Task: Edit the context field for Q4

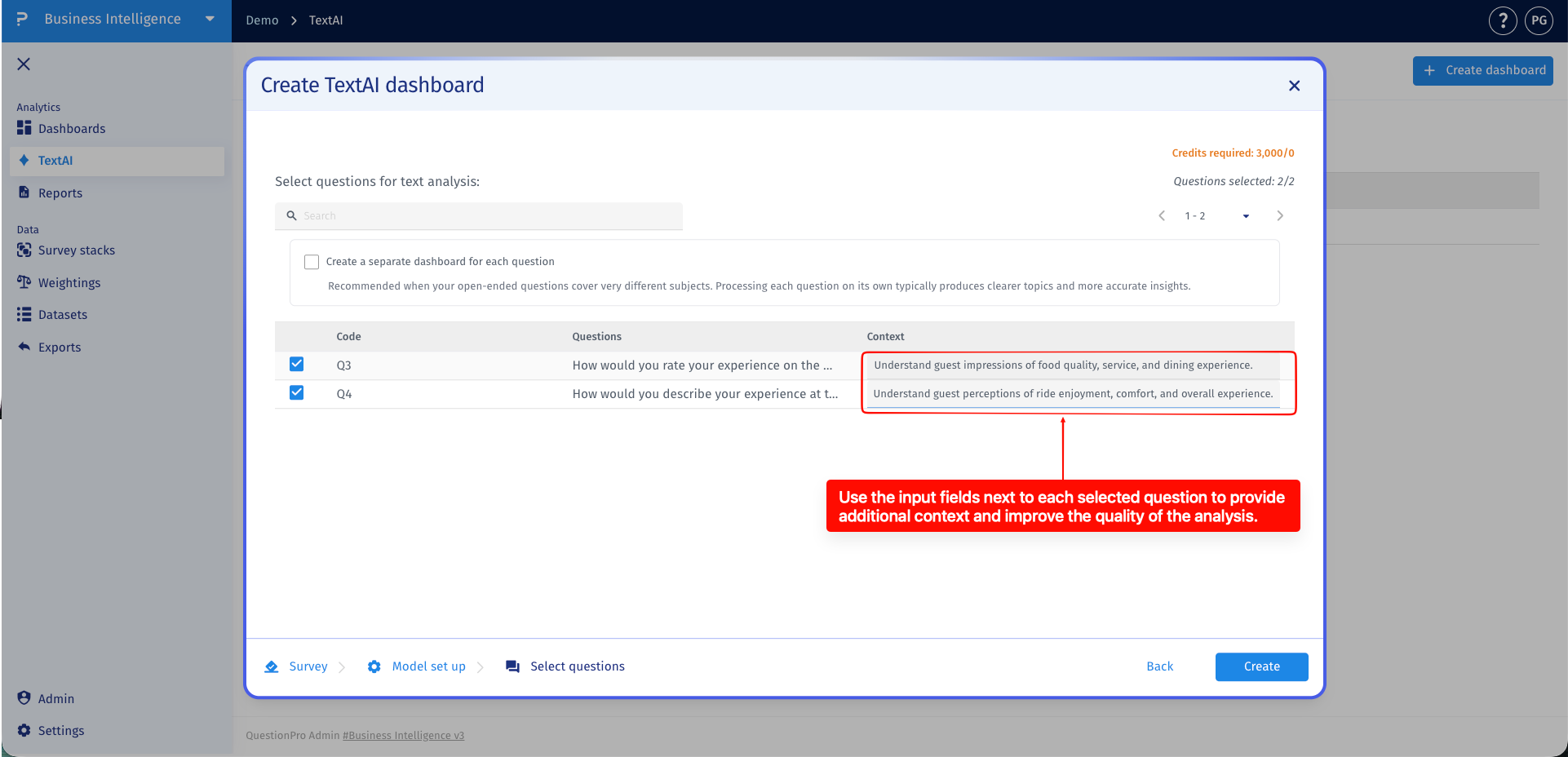Action: [1072, 394]
